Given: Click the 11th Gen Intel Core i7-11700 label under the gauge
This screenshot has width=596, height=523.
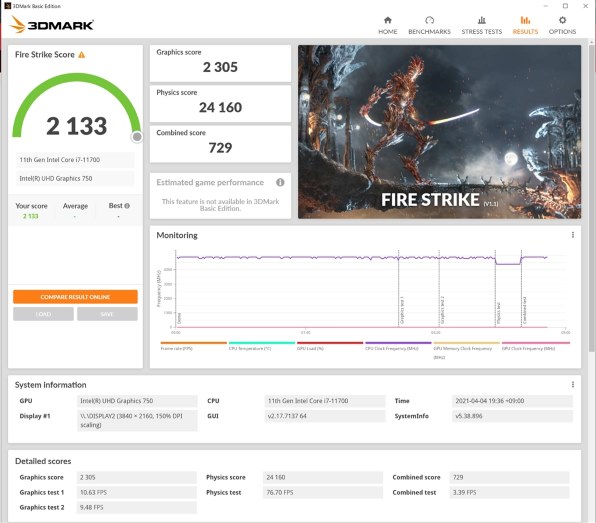Looking at the screenshot, I should point(75,160).
